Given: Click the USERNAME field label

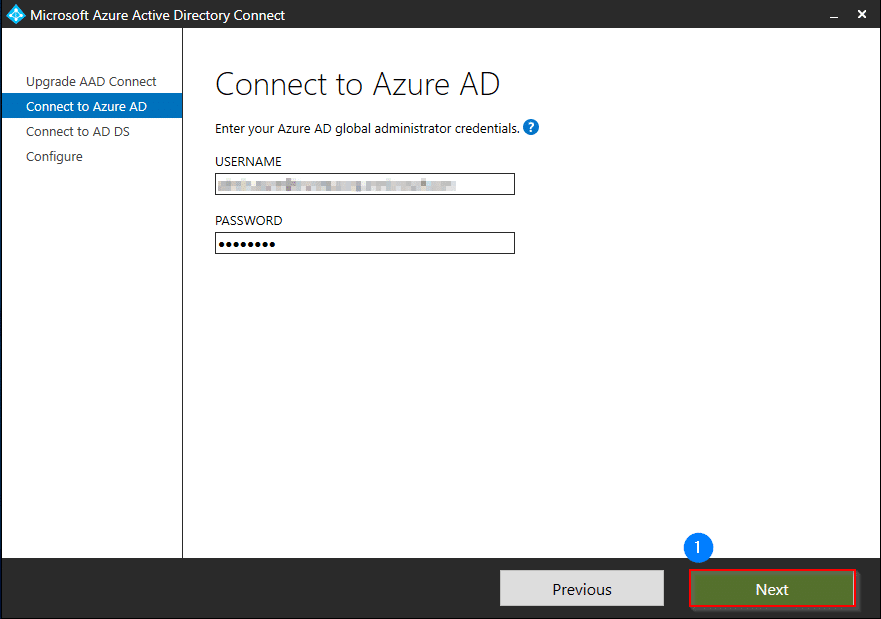Looking at the screenshot, I should pos(248,162).
